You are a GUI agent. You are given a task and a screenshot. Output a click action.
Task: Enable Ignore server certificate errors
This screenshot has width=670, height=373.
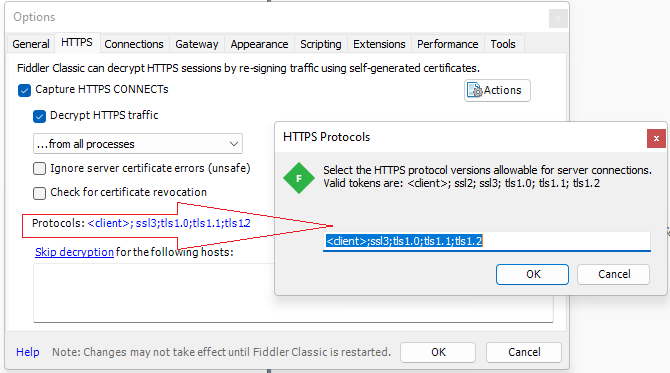pyautogui.click(x=39, y=168)
